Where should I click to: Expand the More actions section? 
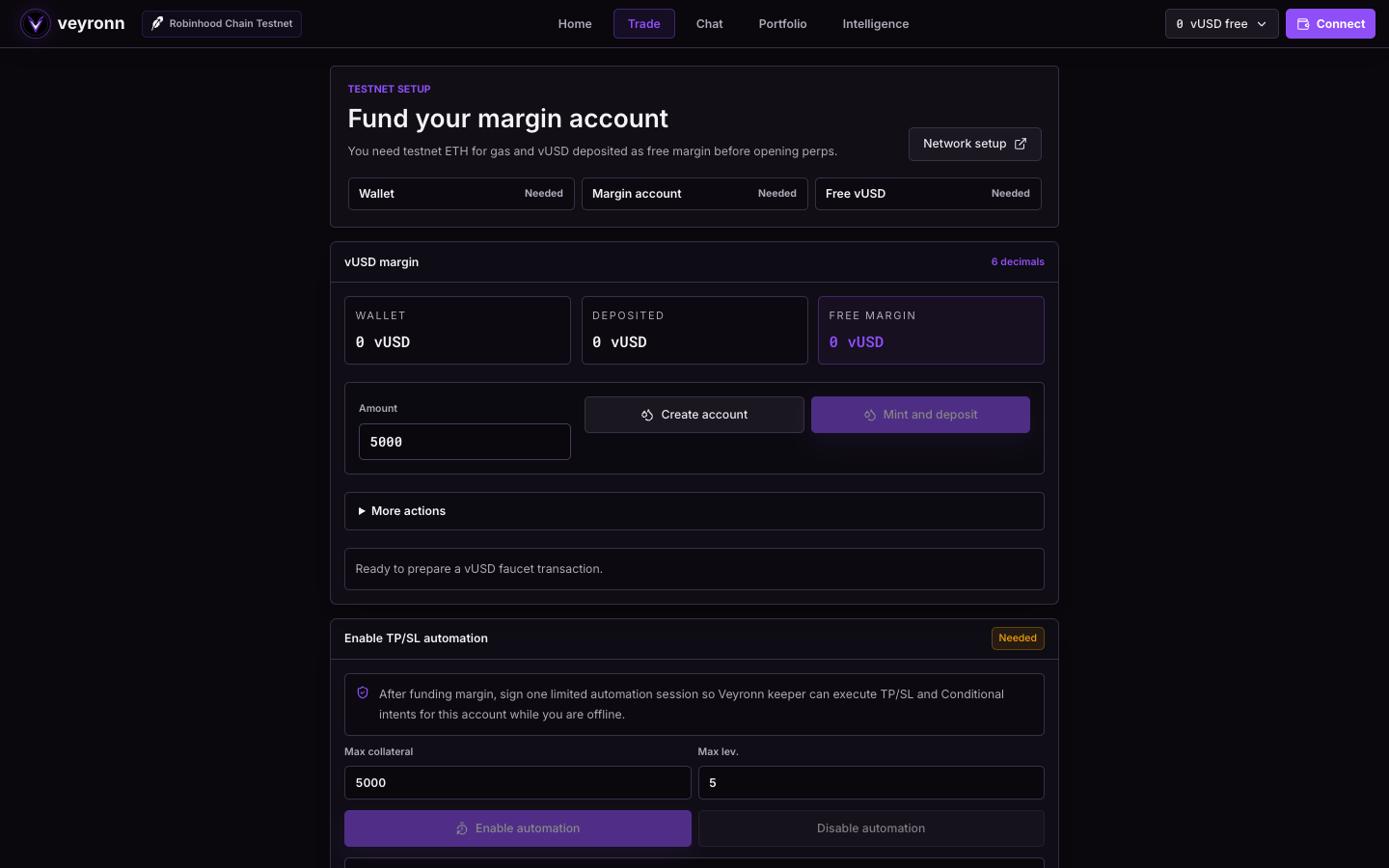point(694,511)
